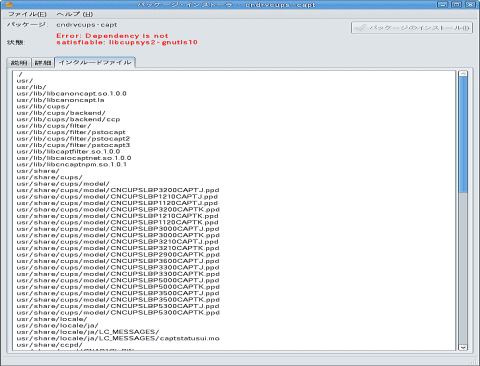
Task: Click the row reading only usr/share/cups/
Action: pyautogui.click(x=49, y=177)
